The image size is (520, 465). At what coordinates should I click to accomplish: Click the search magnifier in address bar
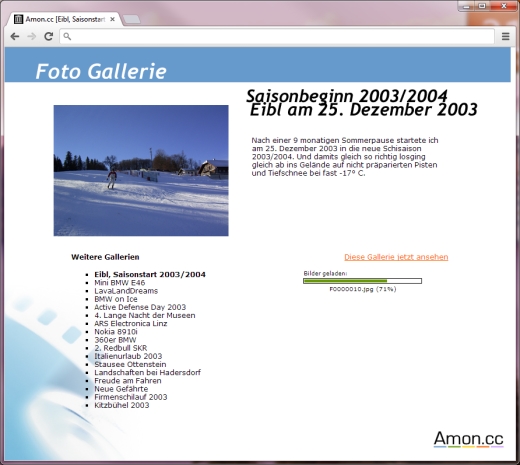click(x=67, y=36)
